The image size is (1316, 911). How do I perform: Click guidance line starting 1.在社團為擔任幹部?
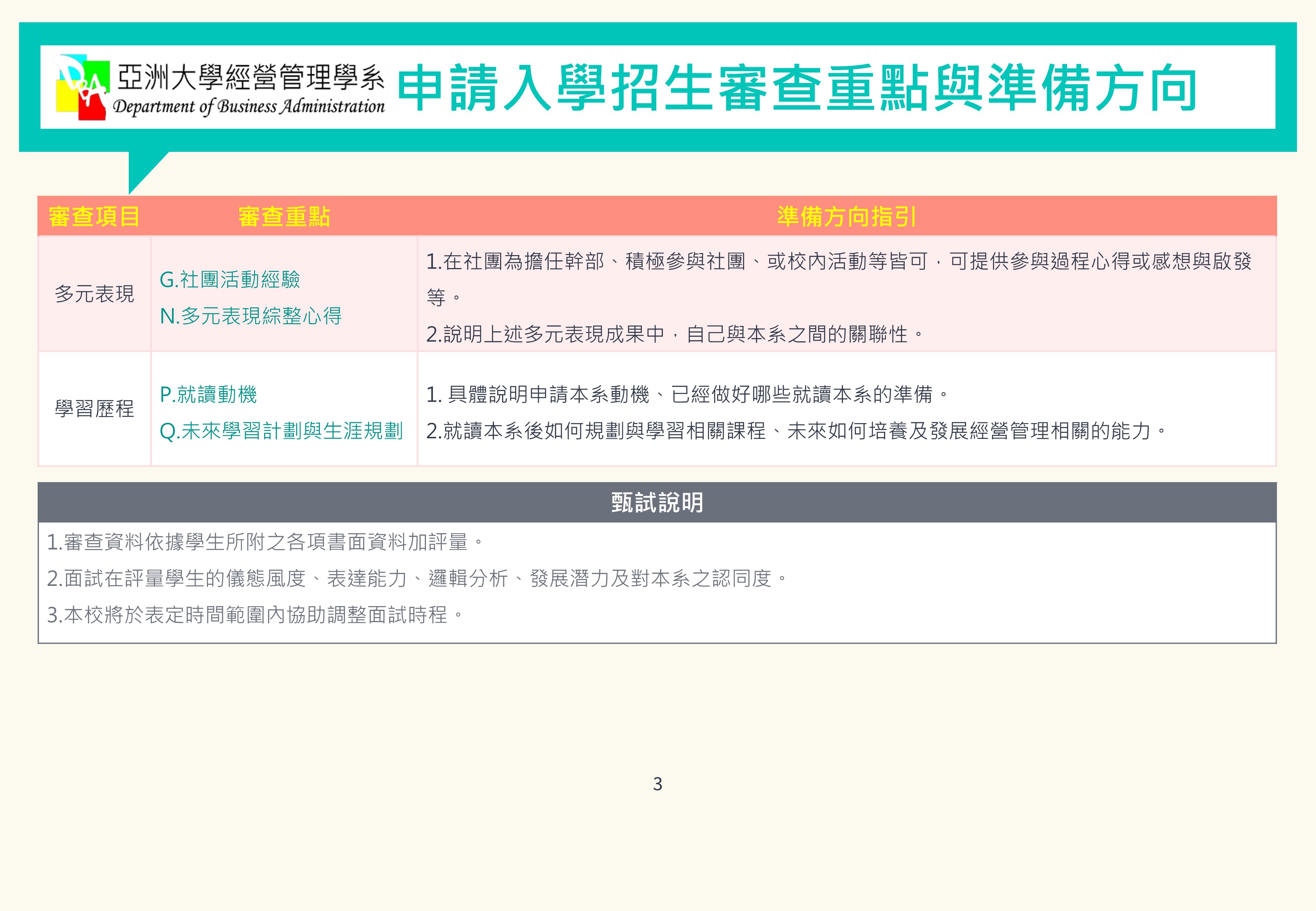[x=839, y=279]
